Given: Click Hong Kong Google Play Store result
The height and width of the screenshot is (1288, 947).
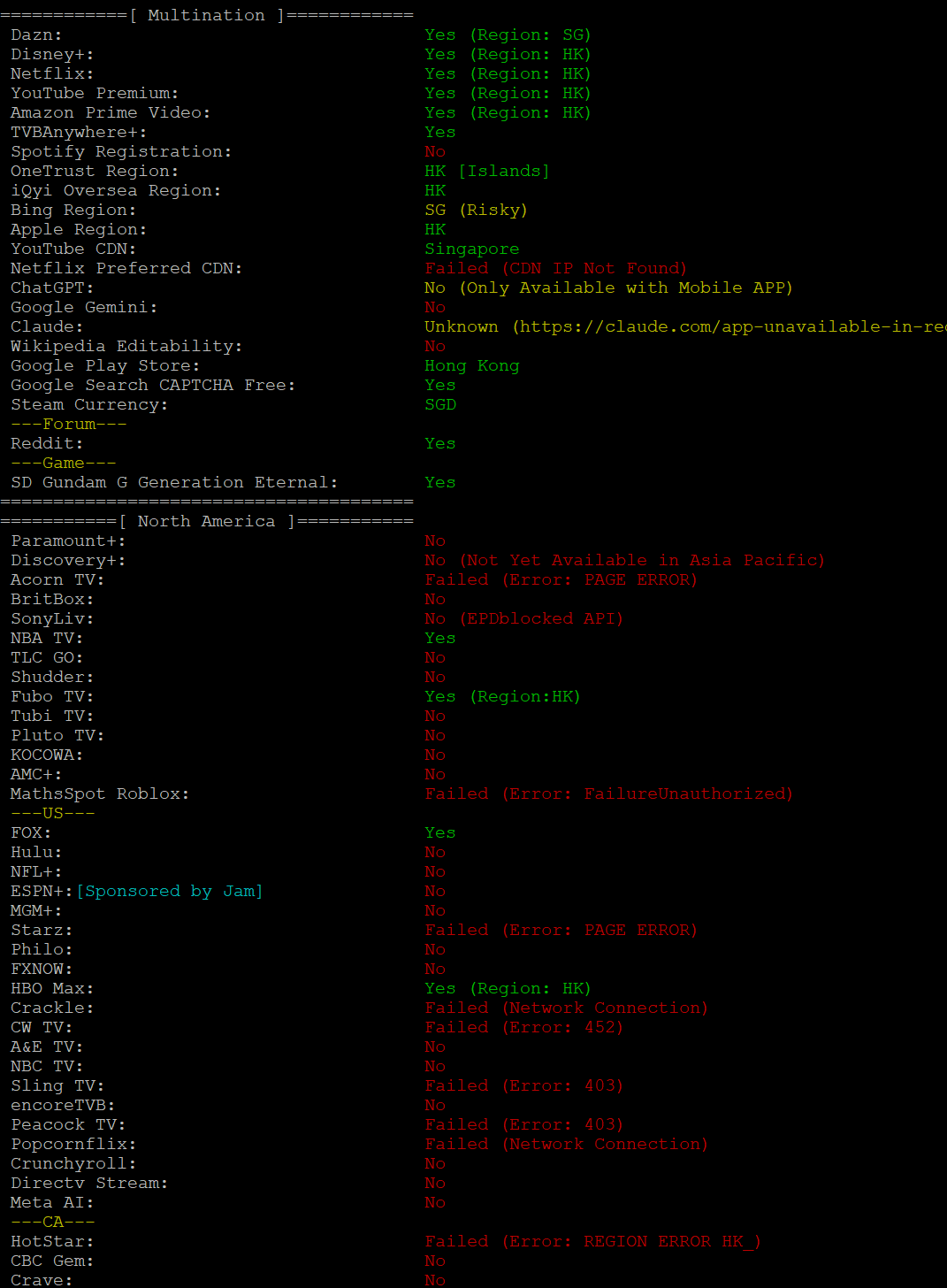Looking at the screenshot, I should click(x=472, y=366).
